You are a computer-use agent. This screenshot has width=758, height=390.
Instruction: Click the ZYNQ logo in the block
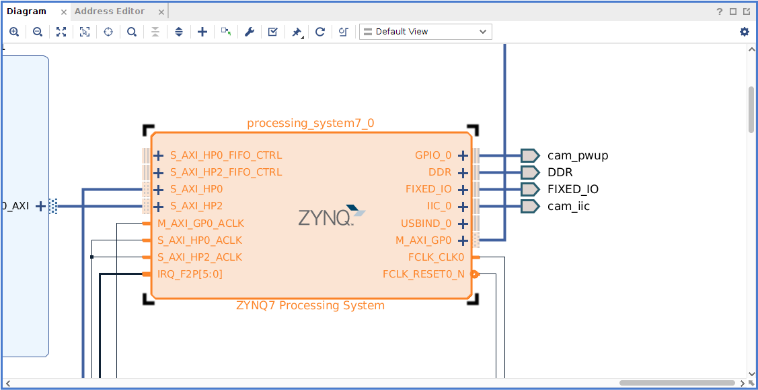(x=331, y=216)
